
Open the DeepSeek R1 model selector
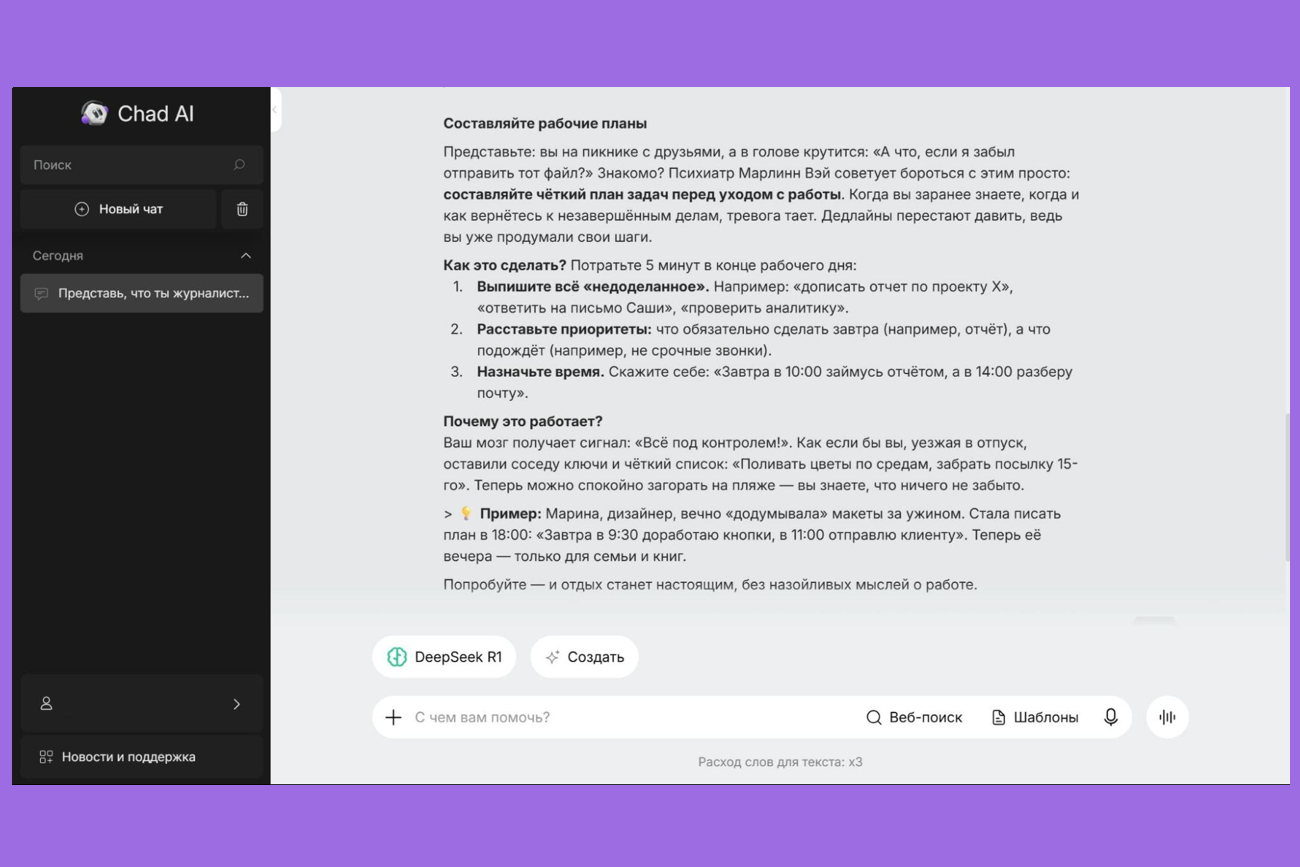(x=443, y=656)
